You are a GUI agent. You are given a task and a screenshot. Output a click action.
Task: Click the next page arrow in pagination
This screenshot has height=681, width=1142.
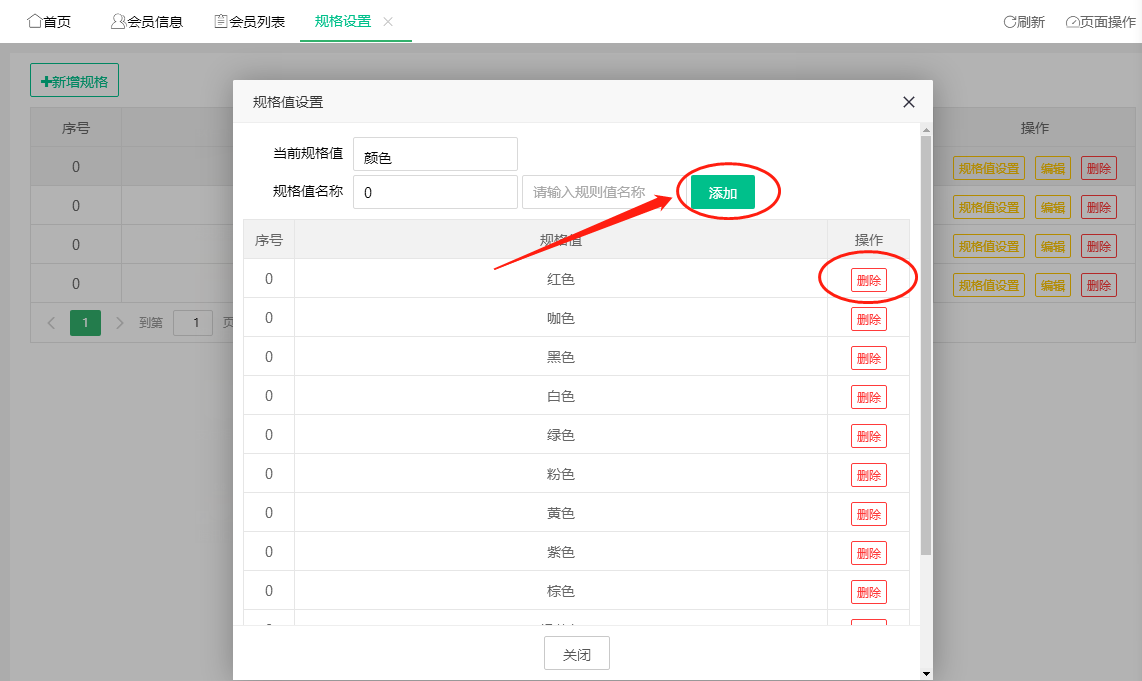click(120, 322)
